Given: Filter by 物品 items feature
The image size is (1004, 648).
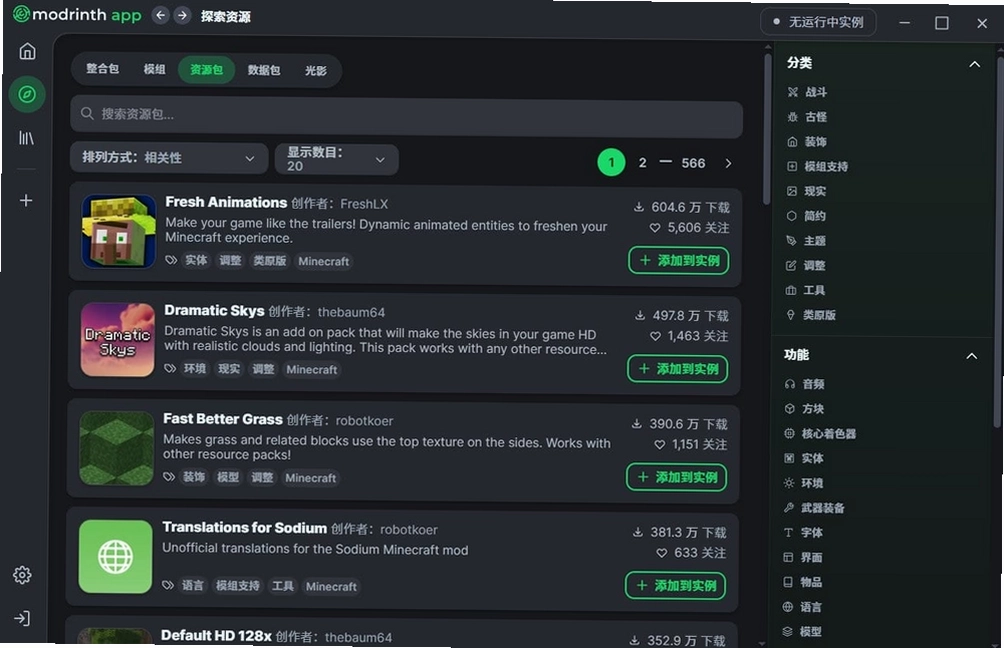Looking at the screenshot, I should (x=802, y=583).
